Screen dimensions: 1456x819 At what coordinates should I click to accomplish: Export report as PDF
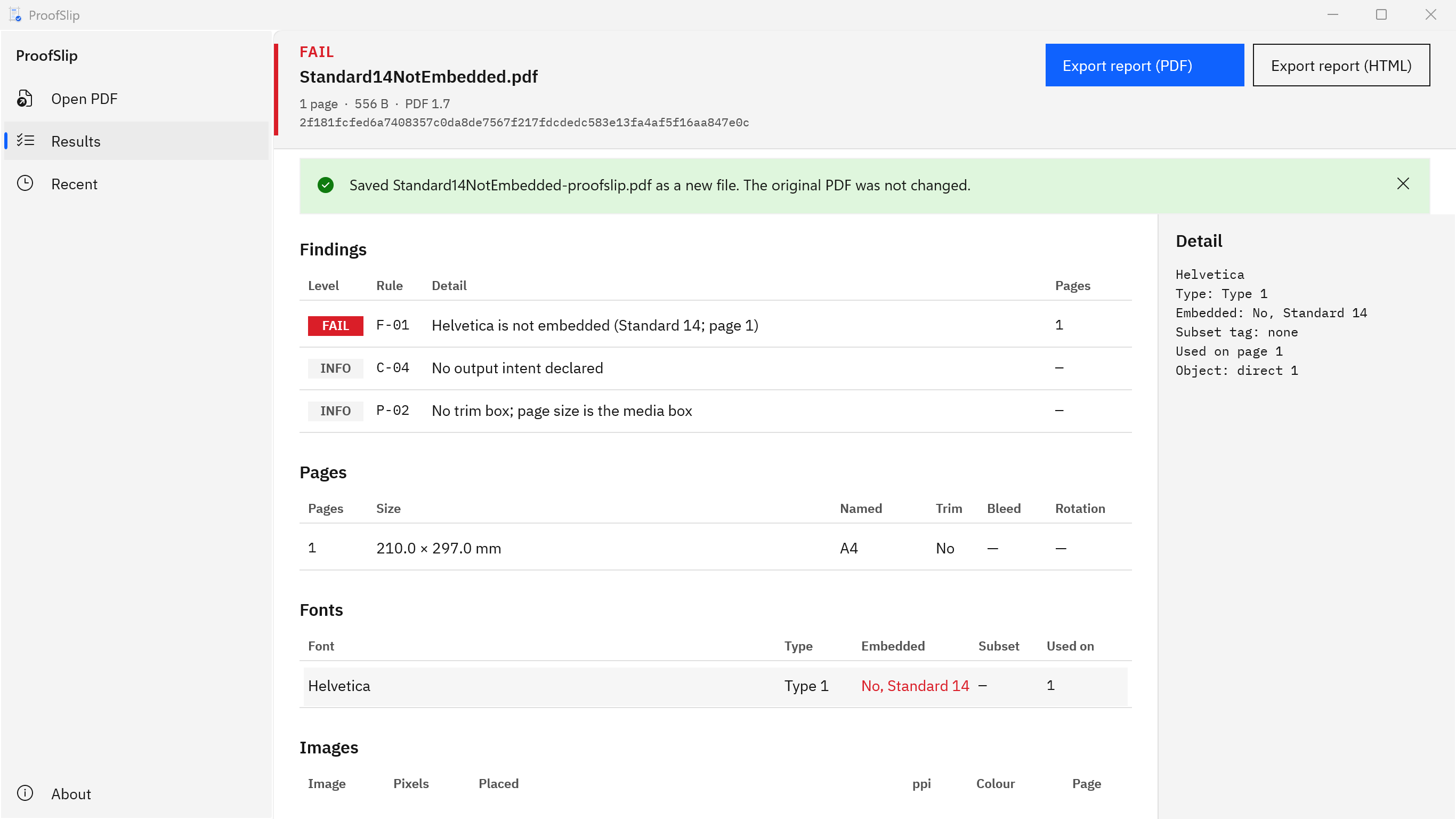[x=1145, y=65]
